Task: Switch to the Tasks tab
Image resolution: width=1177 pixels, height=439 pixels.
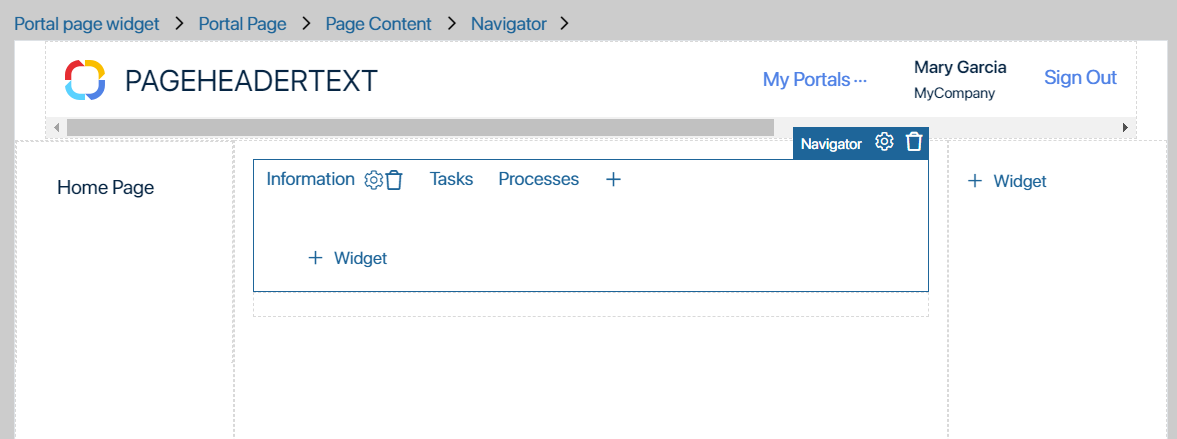Action: [x=451, y=179]
